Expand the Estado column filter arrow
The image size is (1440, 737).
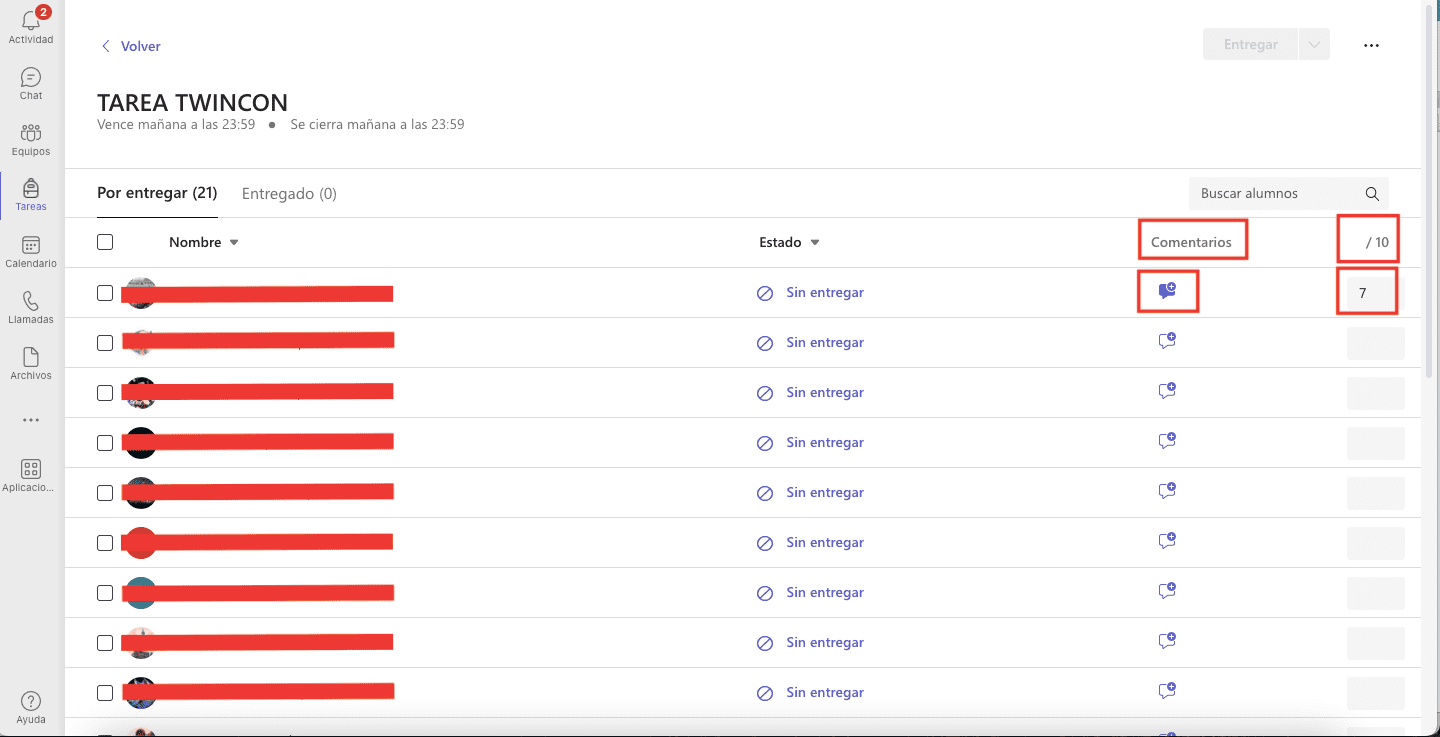[x=815, y=243]
